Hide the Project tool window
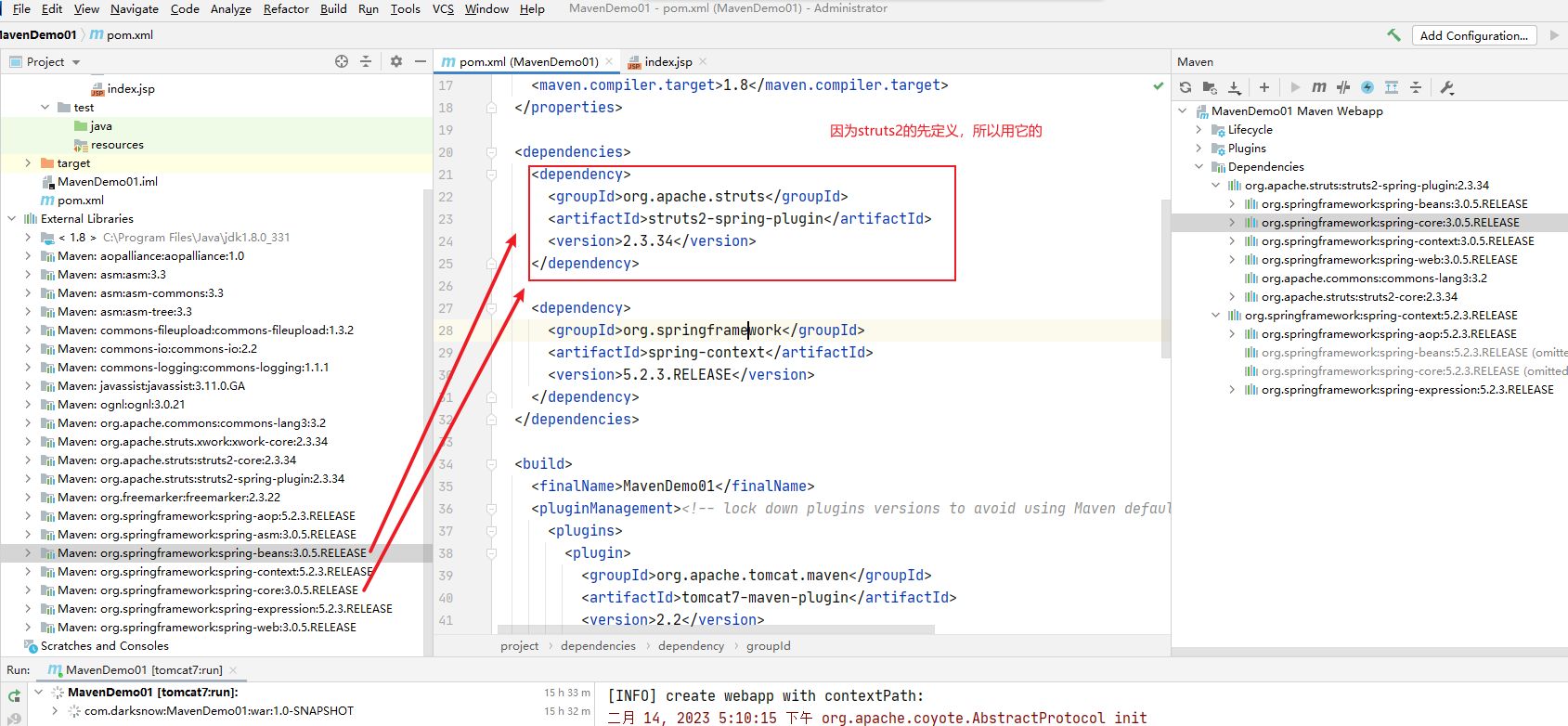Viewport: 1568px width, 726px height. [x=421, y=61]
